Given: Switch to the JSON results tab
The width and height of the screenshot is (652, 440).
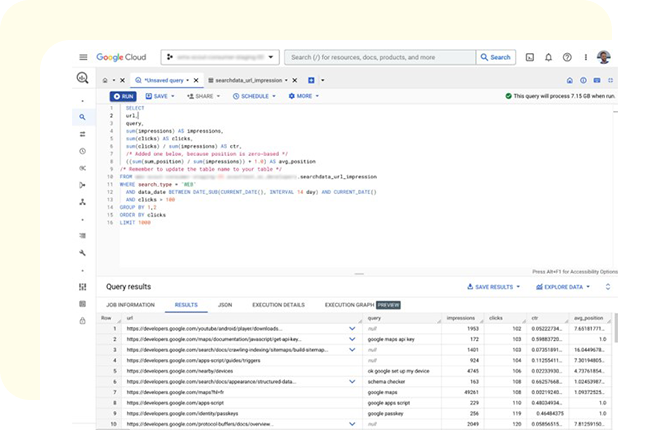Looking at the screenshot, I should point(225,305).
